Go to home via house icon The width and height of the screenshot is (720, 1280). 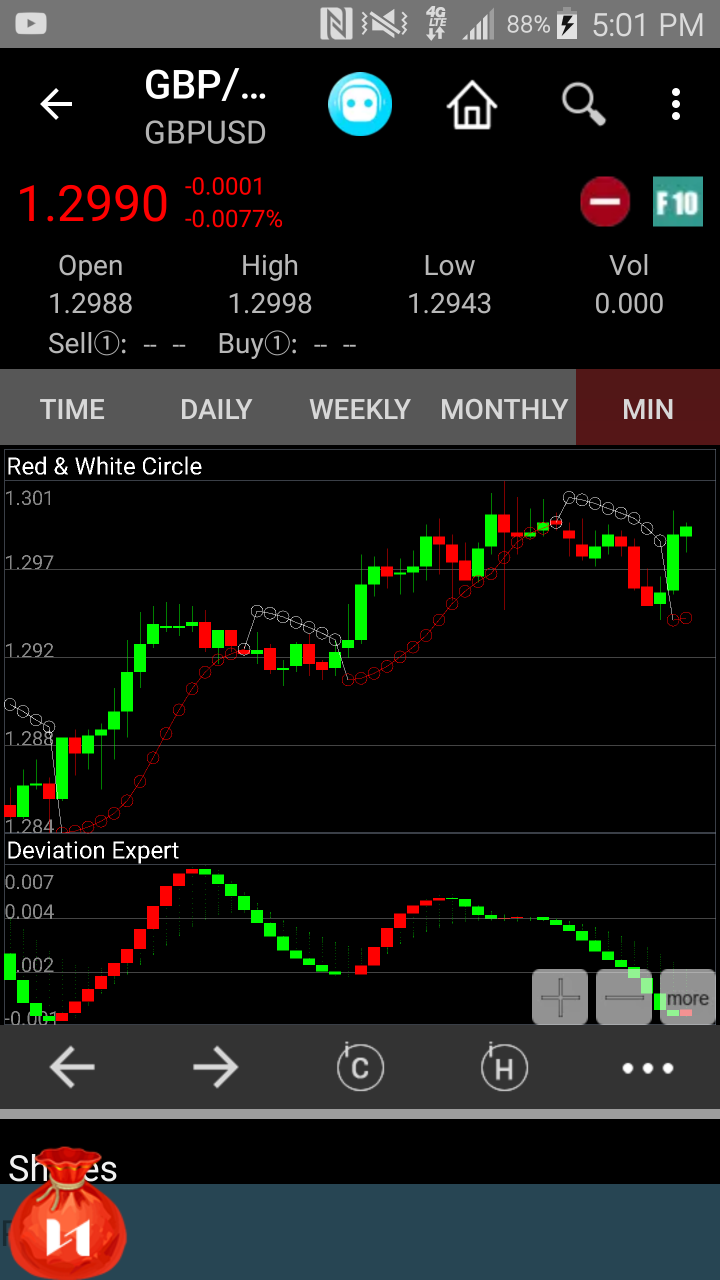coord(472,104)
